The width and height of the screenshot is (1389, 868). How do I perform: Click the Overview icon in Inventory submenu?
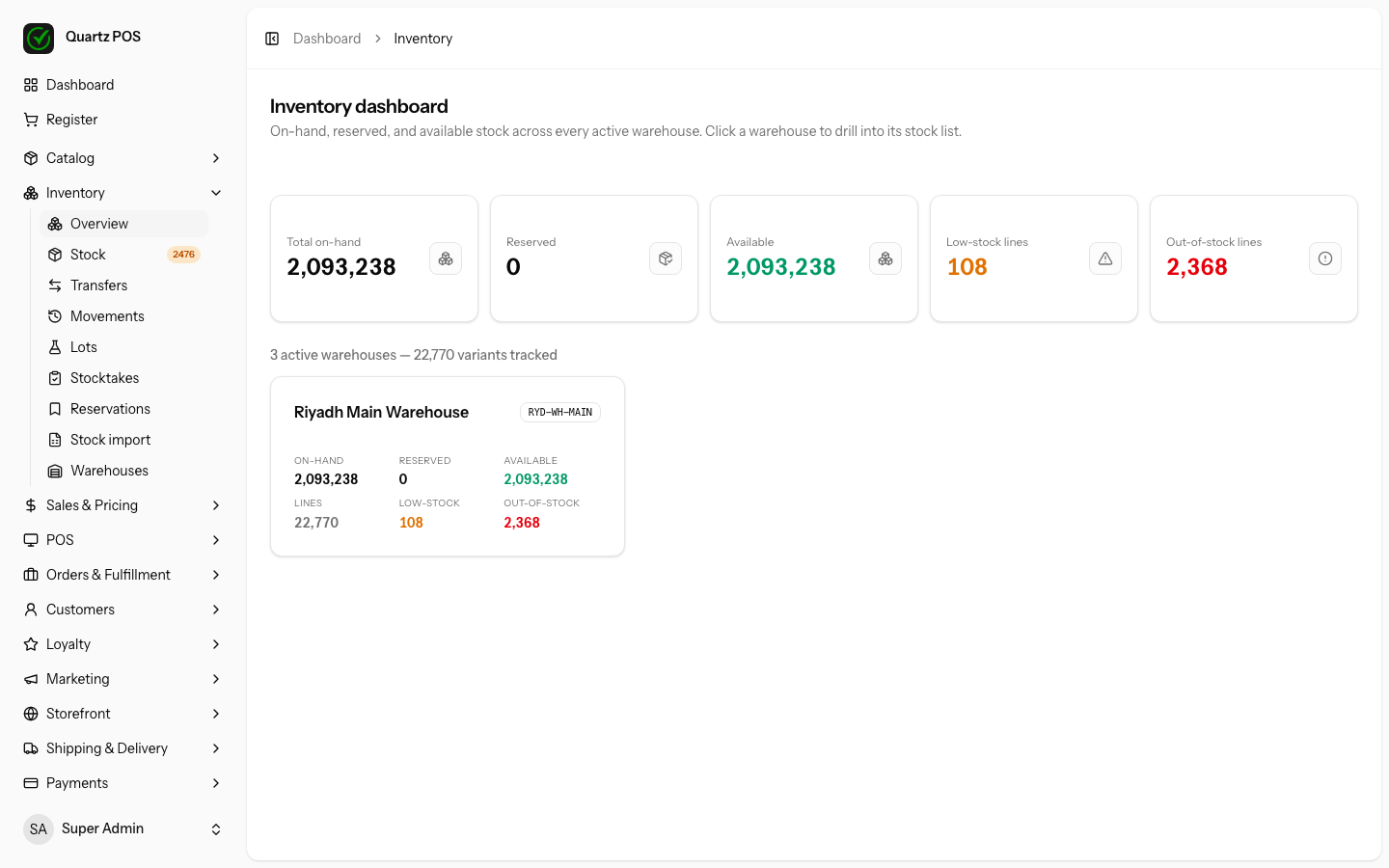pos(55,224)
